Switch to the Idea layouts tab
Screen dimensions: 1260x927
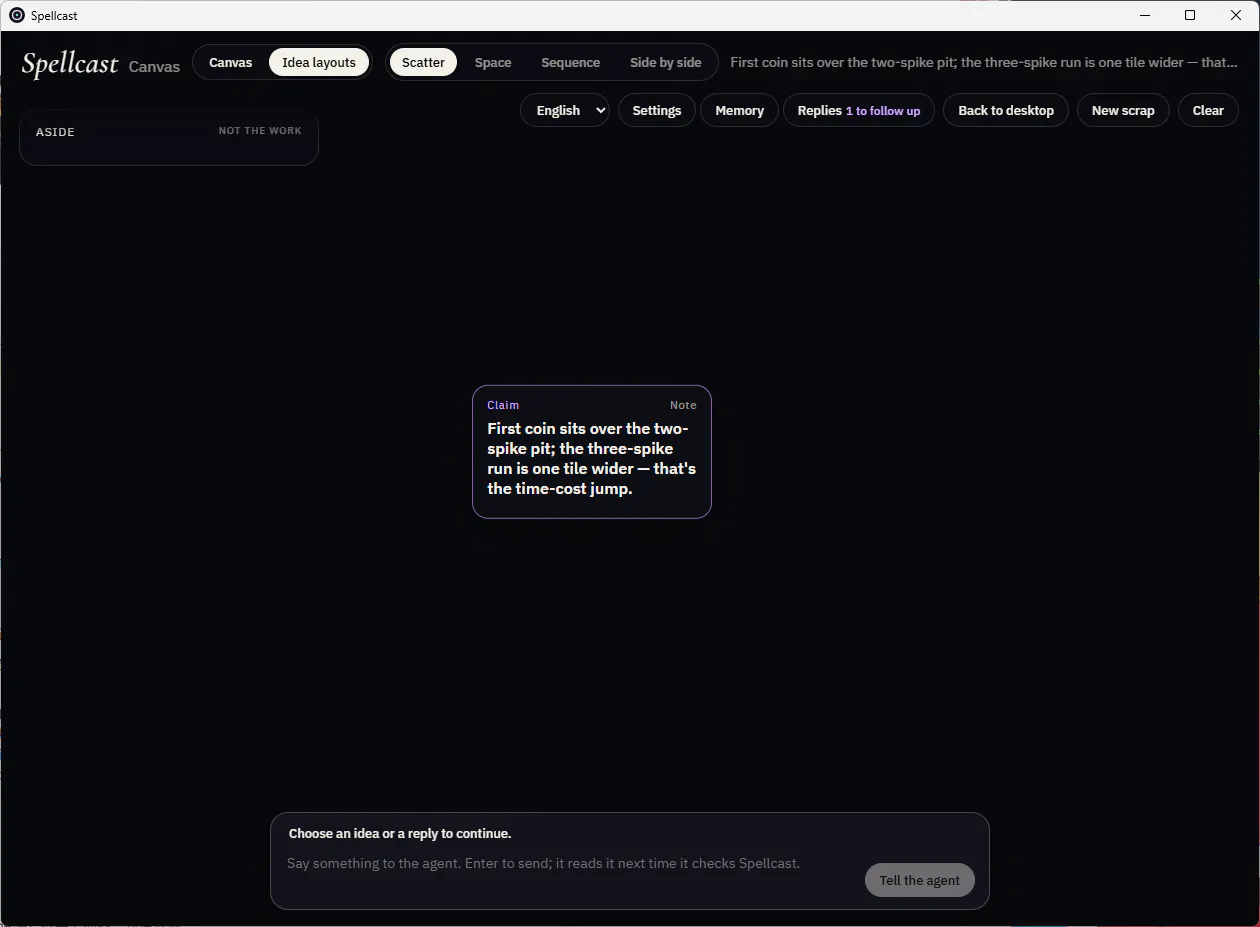(x=319, y=62)
